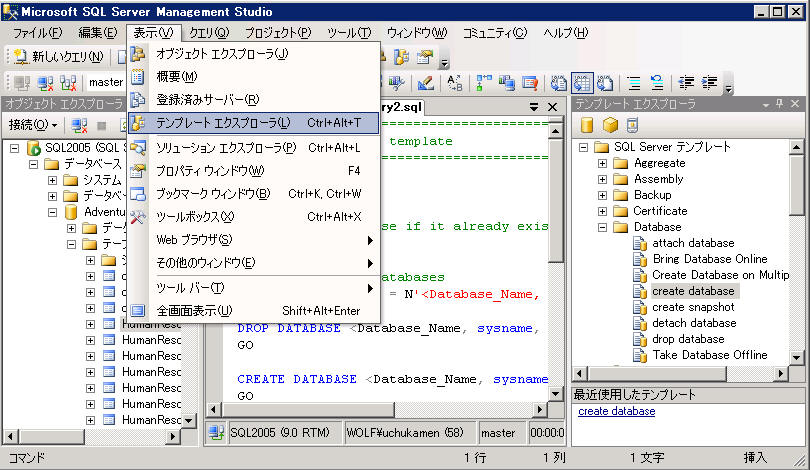Open the Web ブラウザ(S) submenu

(x=254, y=240)
